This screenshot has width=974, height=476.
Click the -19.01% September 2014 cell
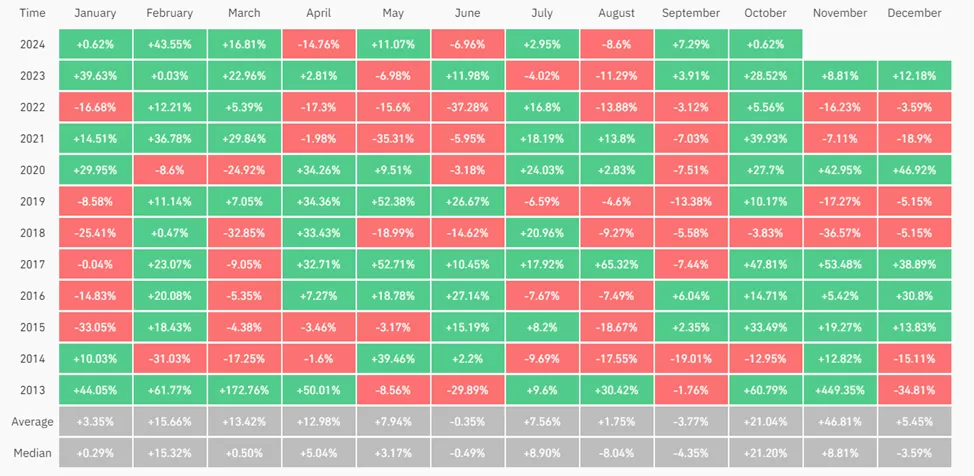[690, 359]
